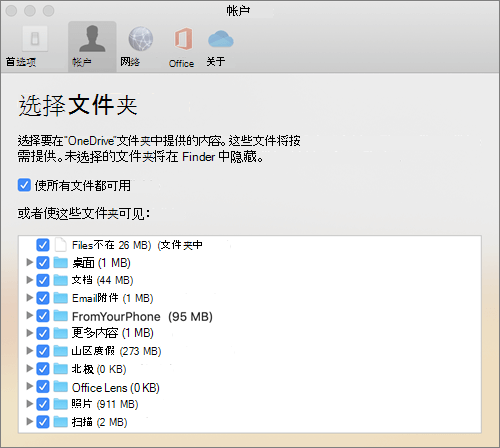The image size is (500, 448).
Task: Uncheck the 扫描 (2 MB) checkbox
Action: (43, 422)
